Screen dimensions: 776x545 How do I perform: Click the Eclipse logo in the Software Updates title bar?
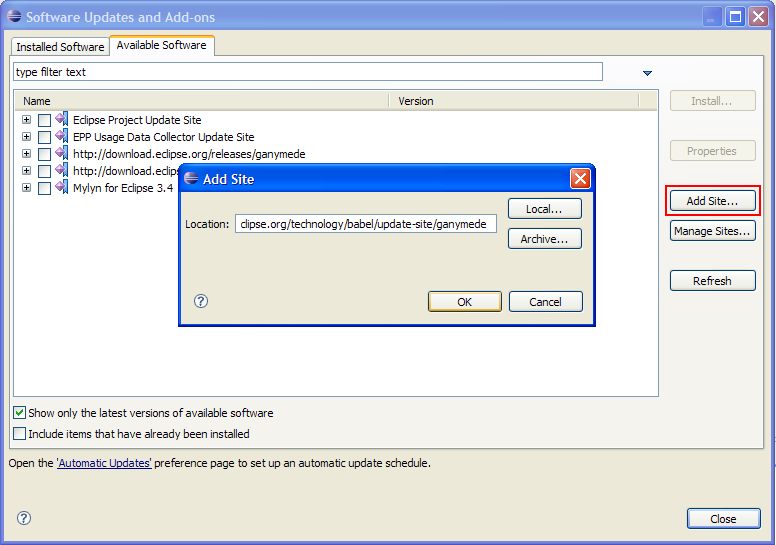click(14, 16)
